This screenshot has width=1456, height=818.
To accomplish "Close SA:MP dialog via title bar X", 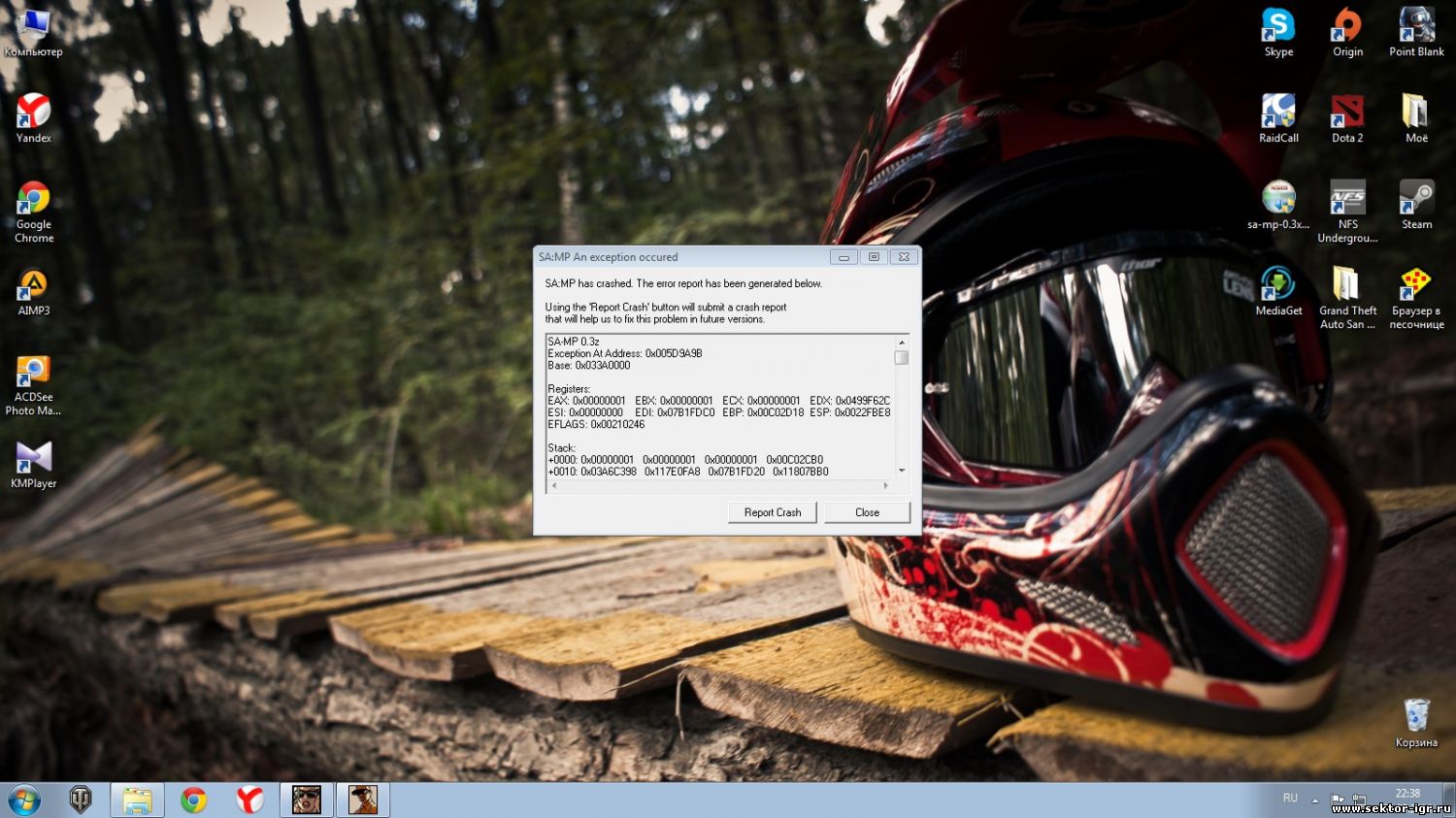I will (904, 257).
